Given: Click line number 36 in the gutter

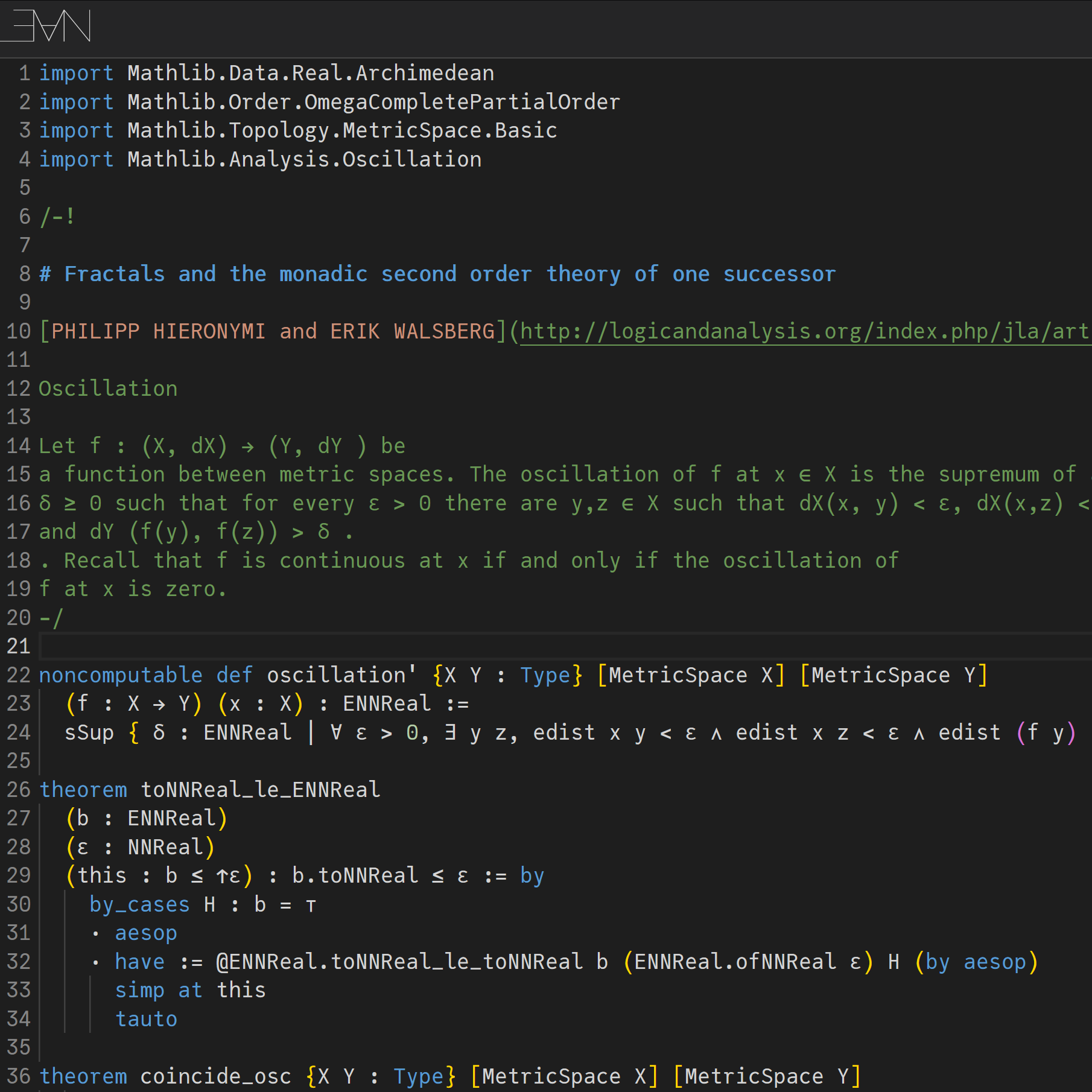Looking at the screenshot, I should coord(19,1076).
